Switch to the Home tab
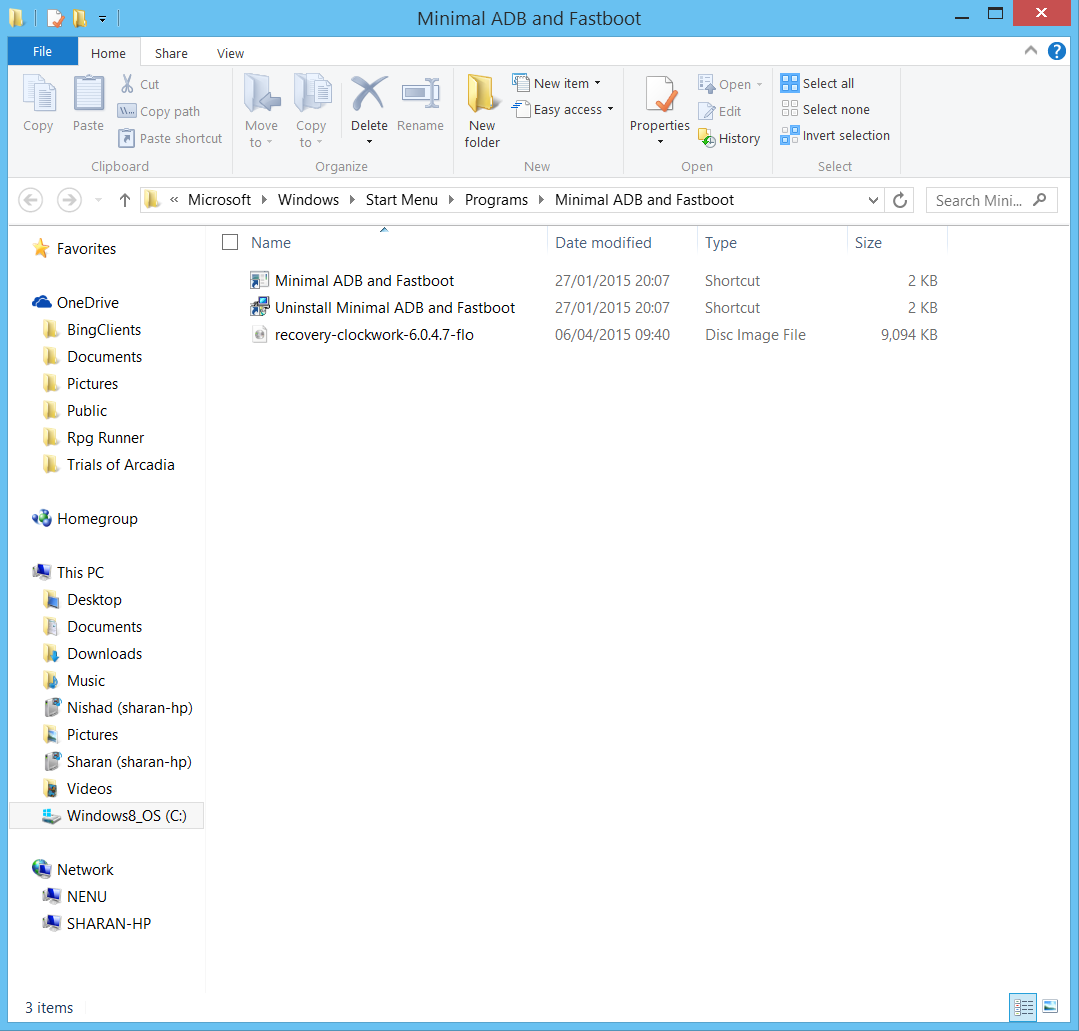 108,53
